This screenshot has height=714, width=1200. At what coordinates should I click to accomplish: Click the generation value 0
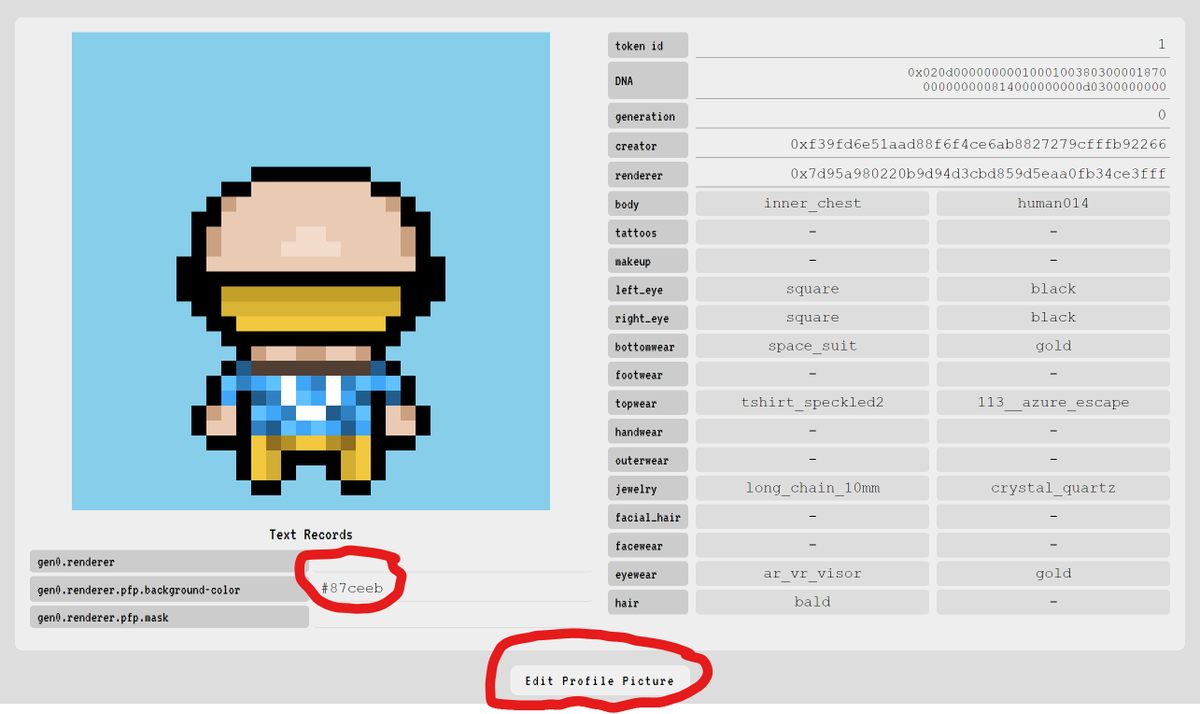coord(932,115)
